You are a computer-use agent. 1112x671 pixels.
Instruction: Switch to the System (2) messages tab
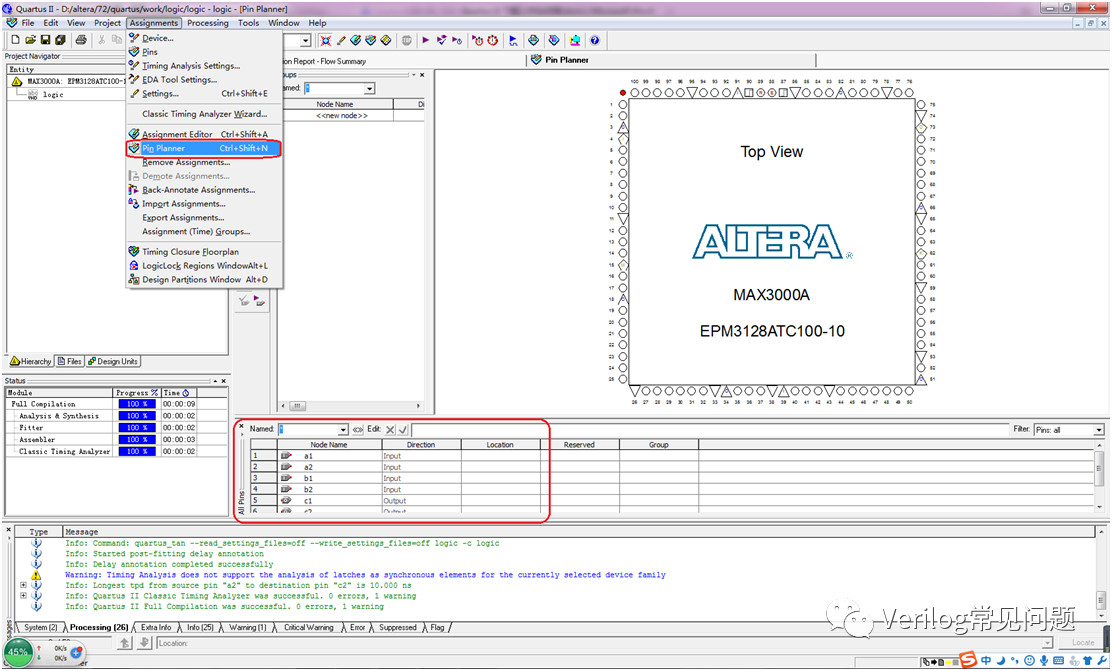tap(40, 628)
